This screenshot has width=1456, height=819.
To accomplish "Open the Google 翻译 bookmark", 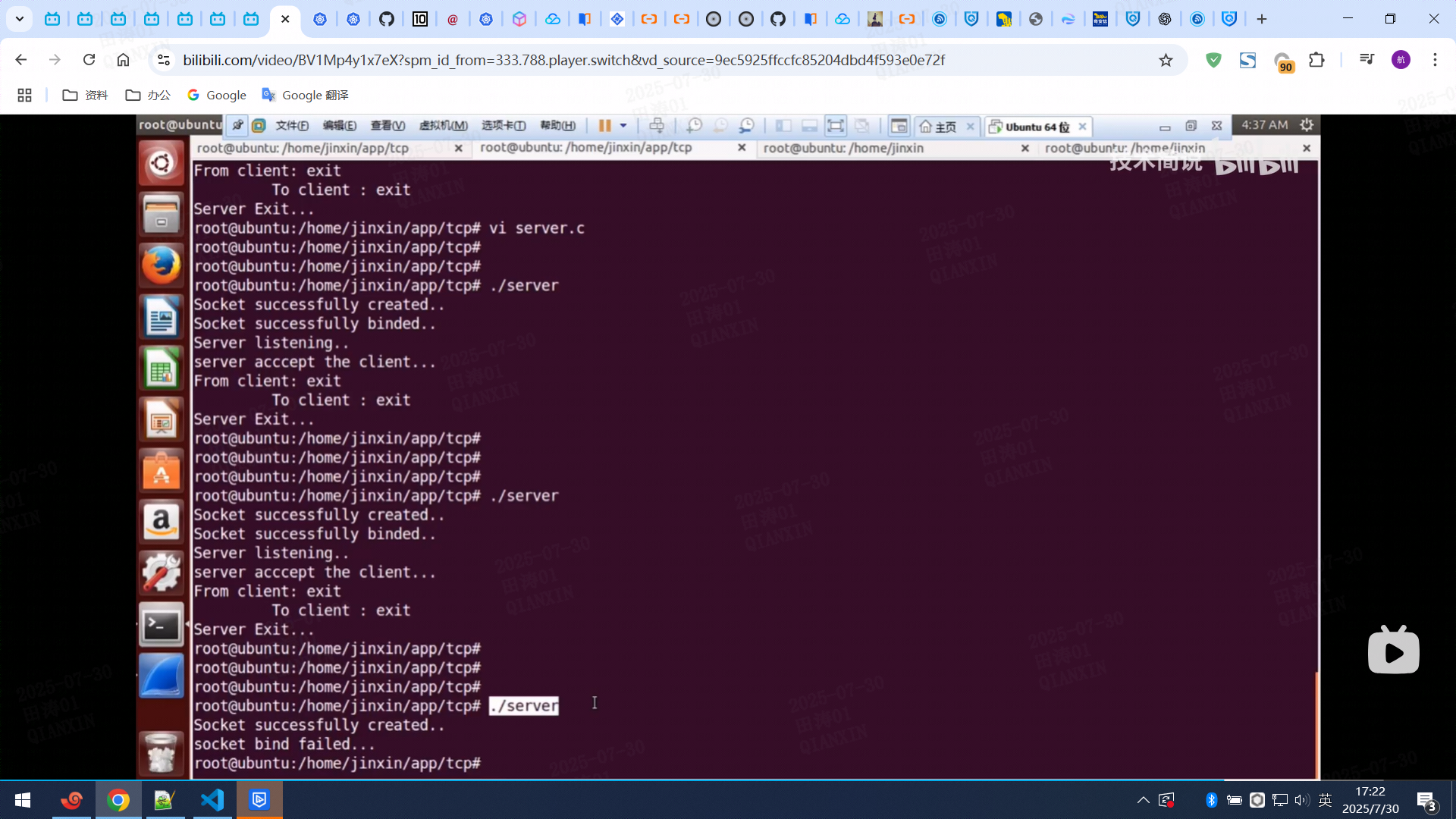I will click(305, 95).
